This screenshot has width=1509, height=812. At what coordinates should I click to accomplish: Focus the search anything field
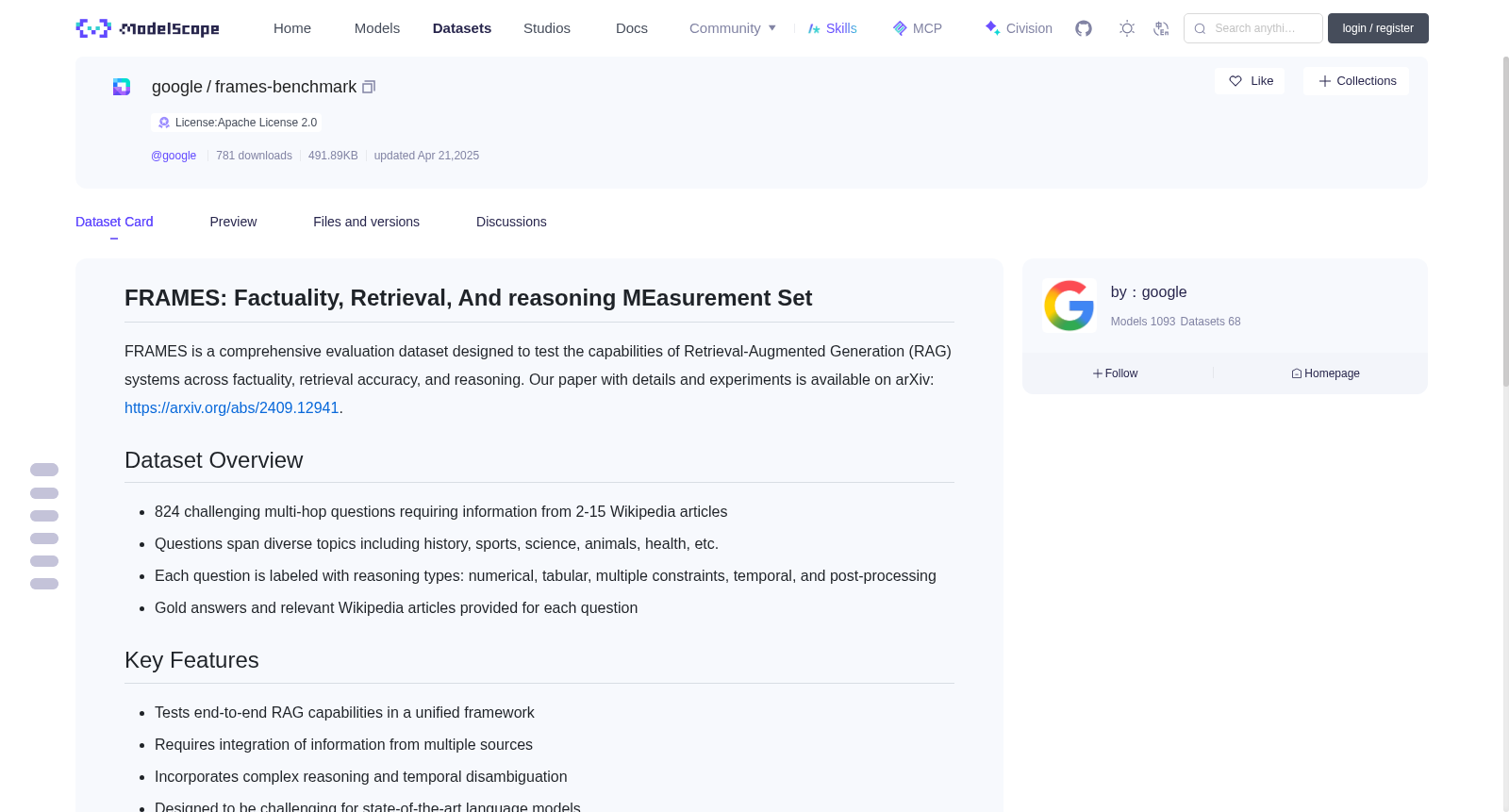(x=1253, y=28)
